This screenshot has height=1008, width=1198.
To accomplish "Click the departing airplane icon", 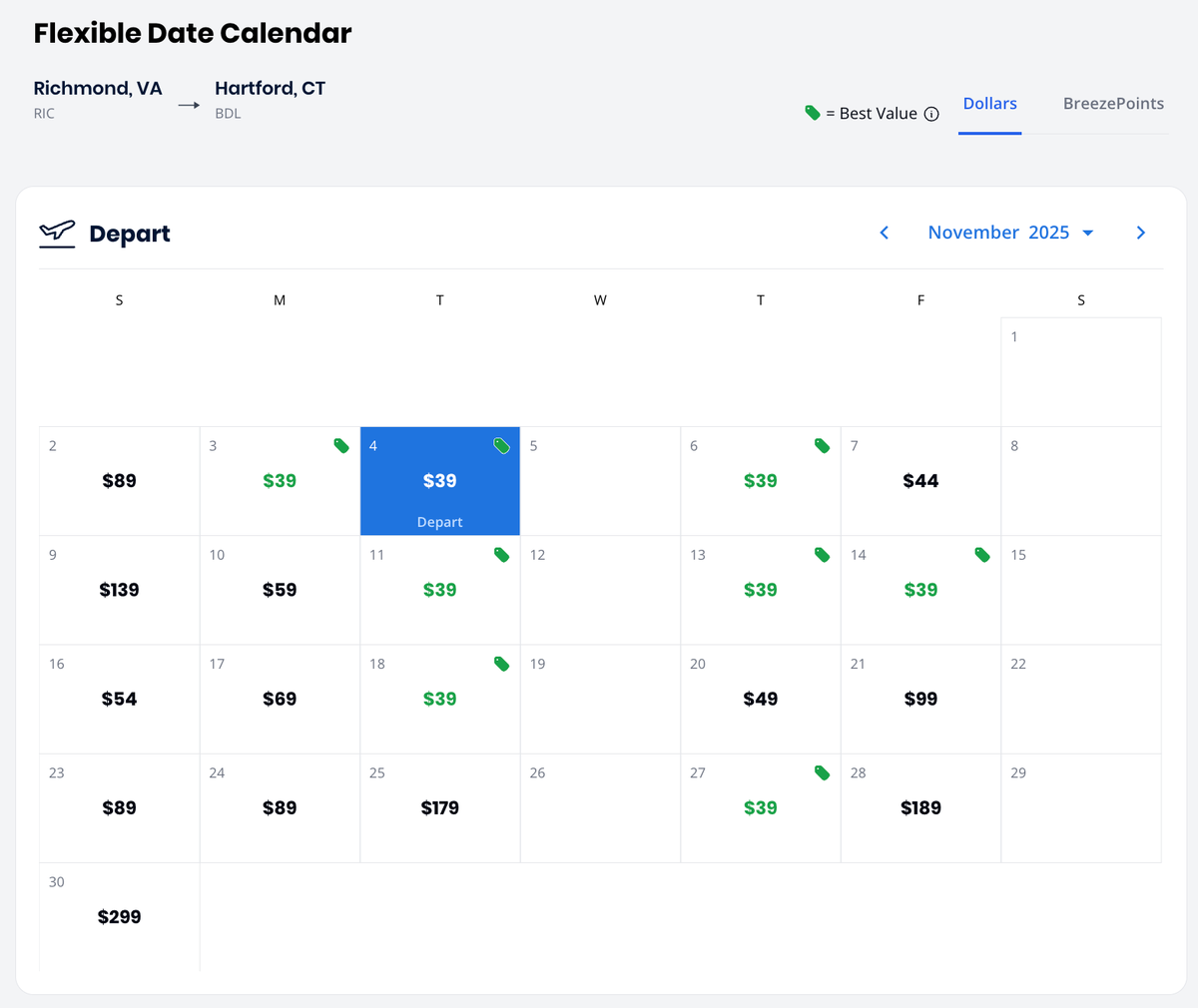I will click(57, 233).
